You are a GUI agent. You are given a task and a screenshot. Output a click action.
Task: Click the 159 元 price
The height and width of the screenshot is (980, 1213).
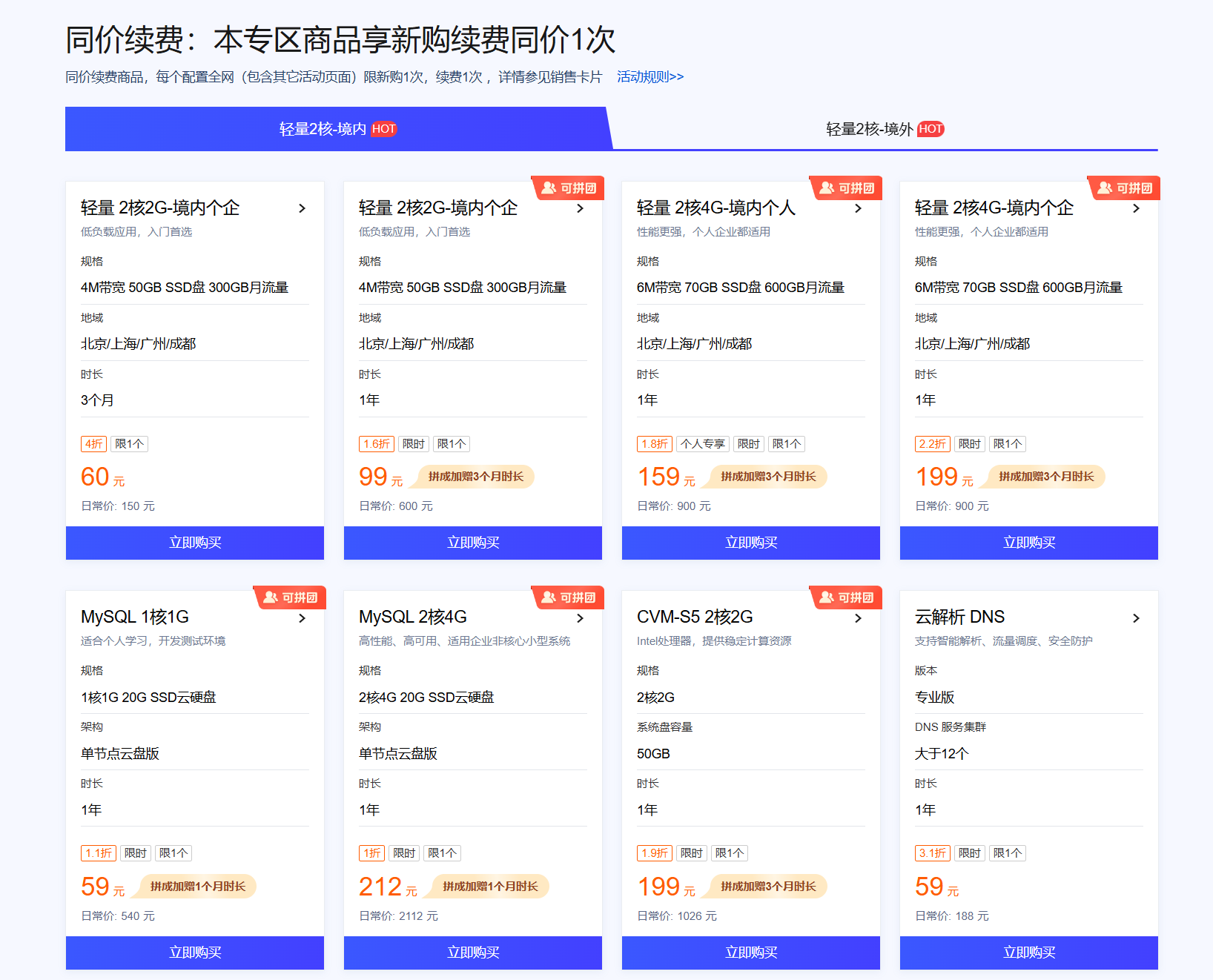point(666,477)
